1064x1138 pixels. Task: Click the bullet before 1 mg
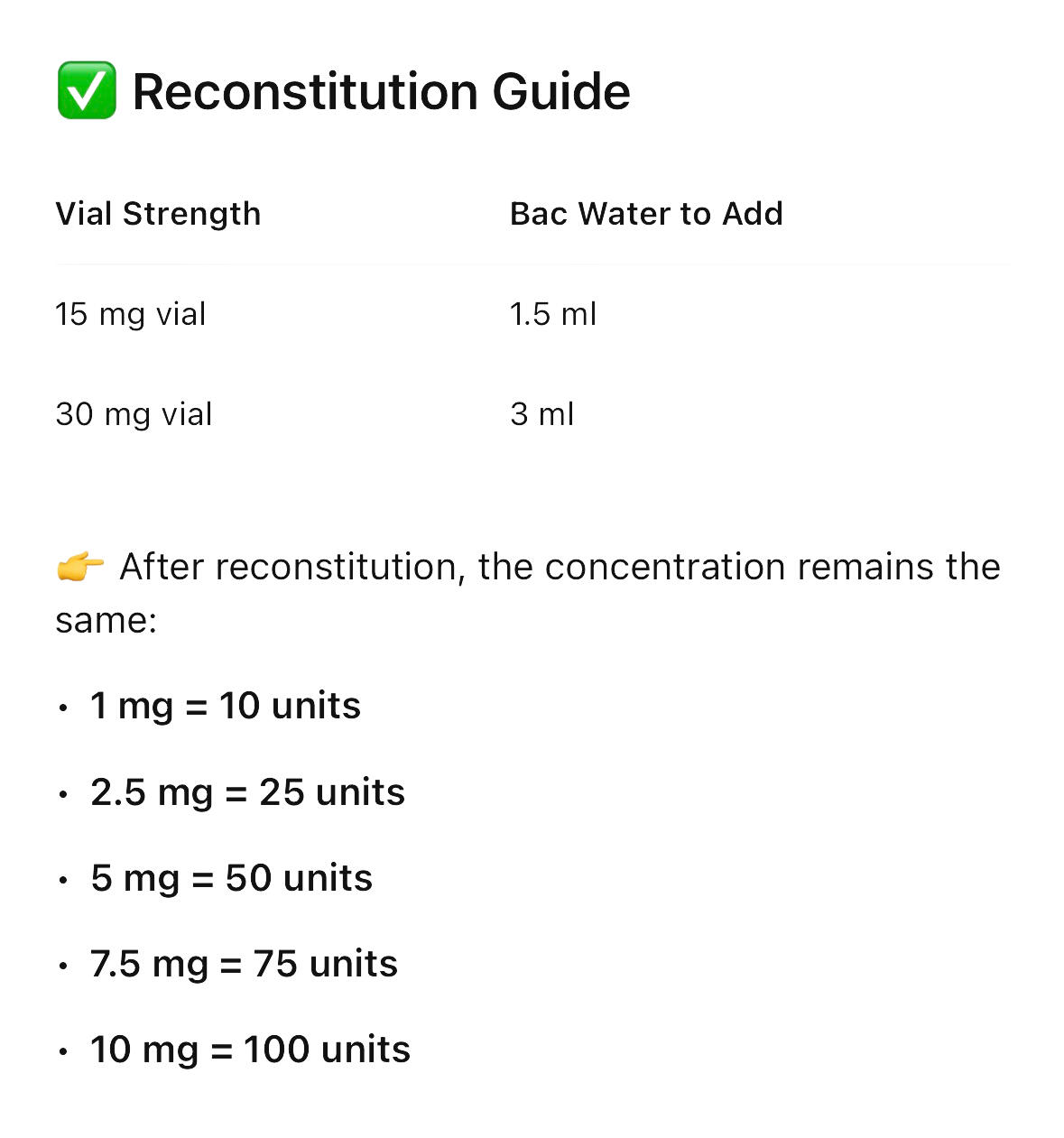tap(63, 708)
